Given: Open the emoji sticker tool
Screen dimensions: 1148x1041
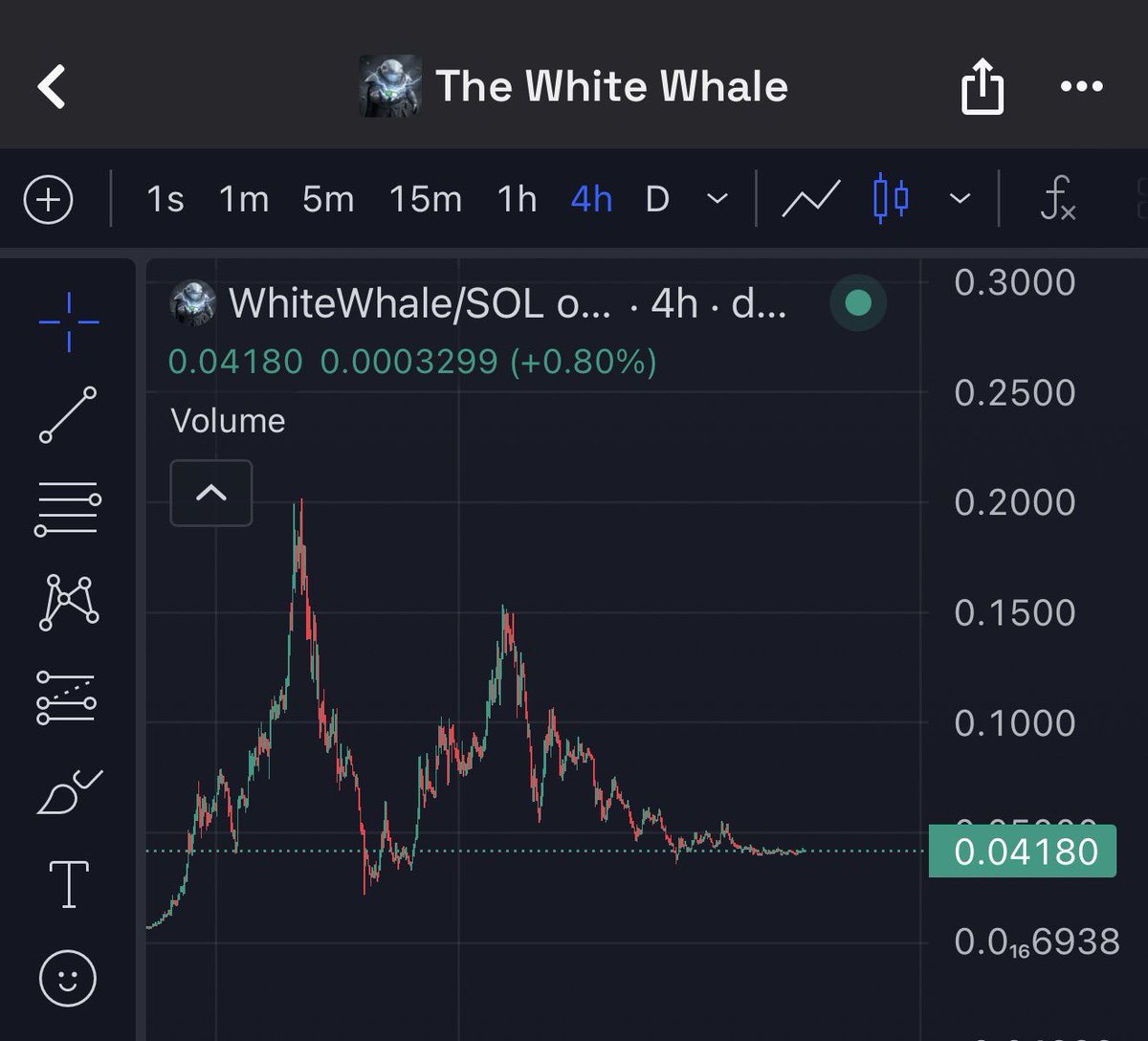Looking at the screenshot, I should (68, 978).
